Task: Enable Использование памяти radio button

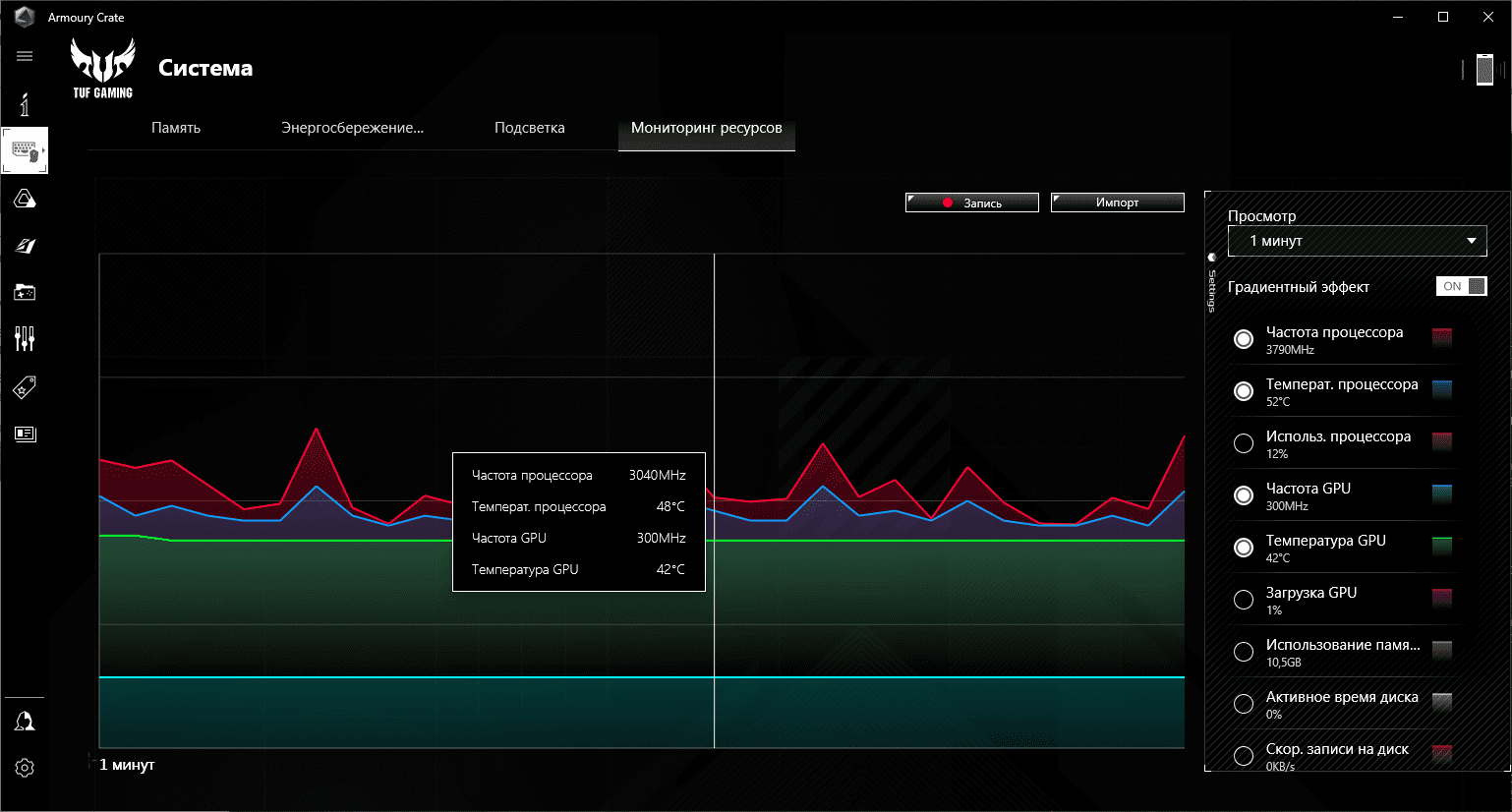Action: (1244, 652)
